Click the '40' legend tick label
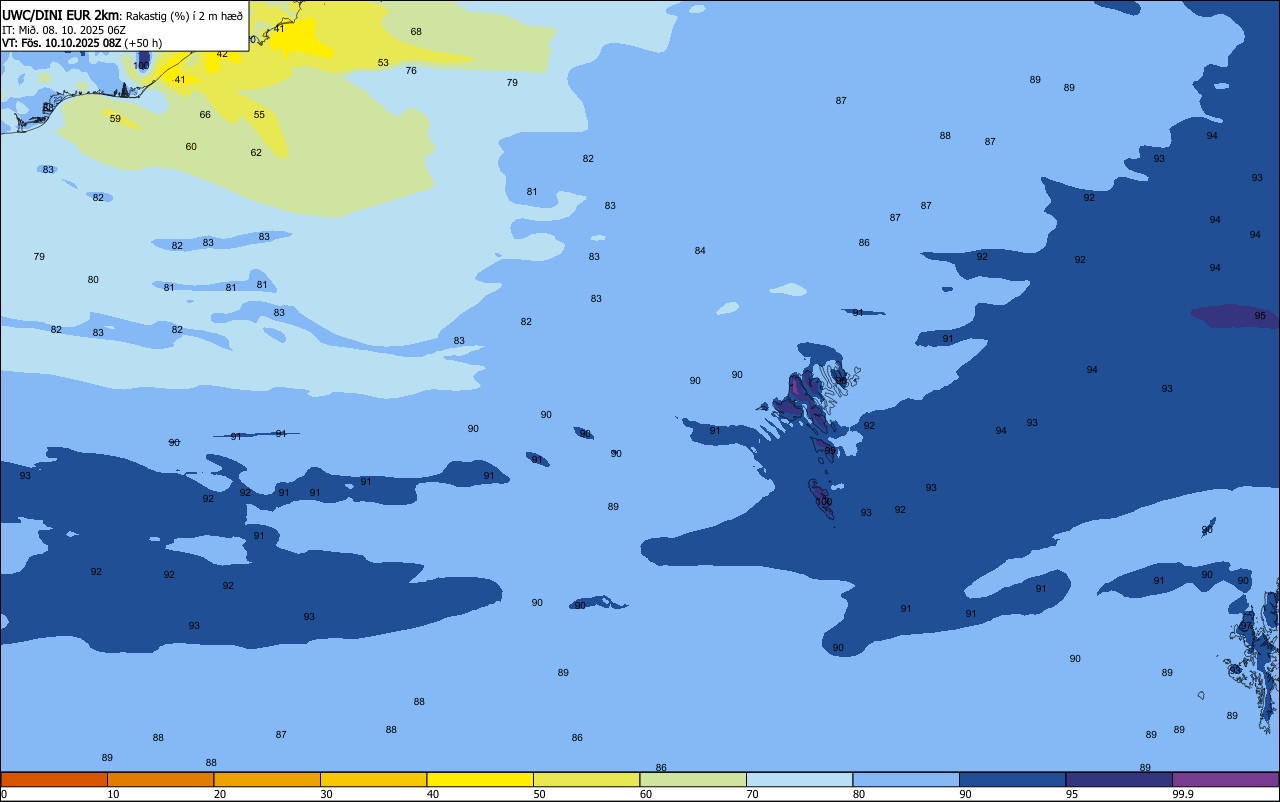Screen dimensions: 1280x802 tap(432, 794)
